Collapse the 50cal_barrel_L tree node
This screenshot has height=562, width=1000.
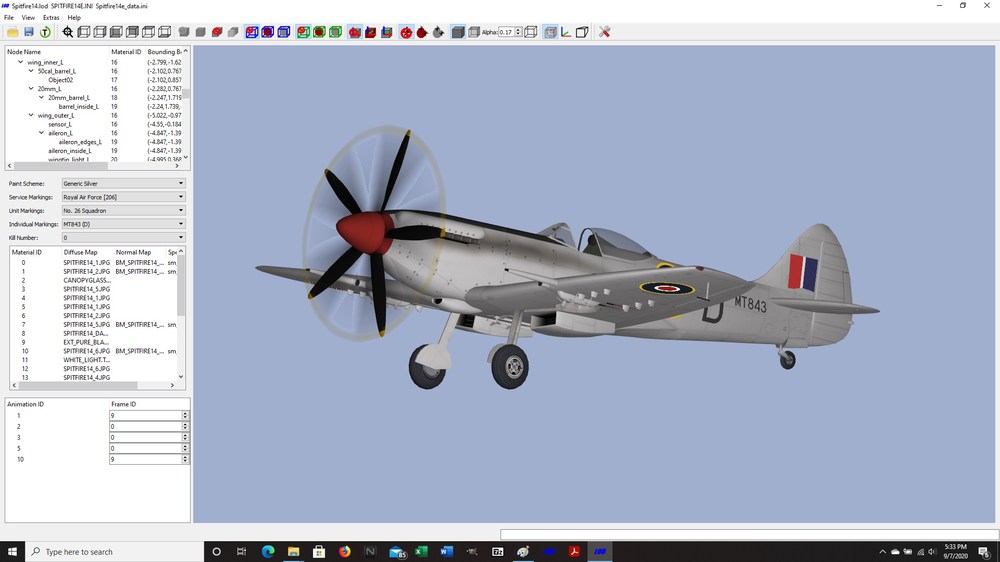click(31, 71)
